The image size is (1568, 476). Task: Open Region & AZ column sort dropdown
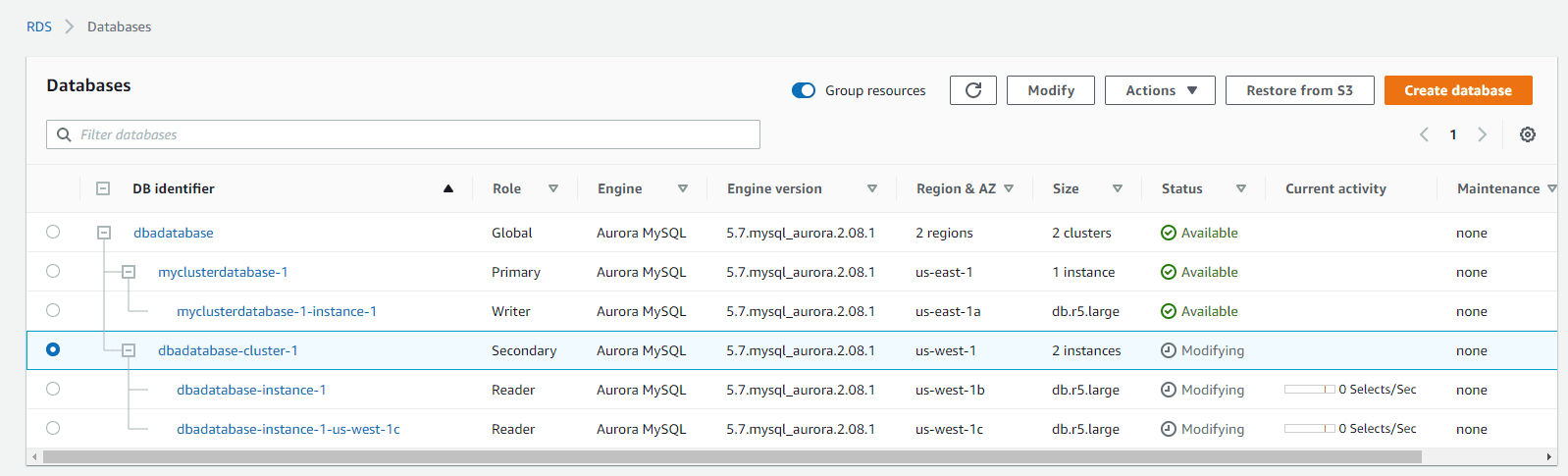point(1009,188)
